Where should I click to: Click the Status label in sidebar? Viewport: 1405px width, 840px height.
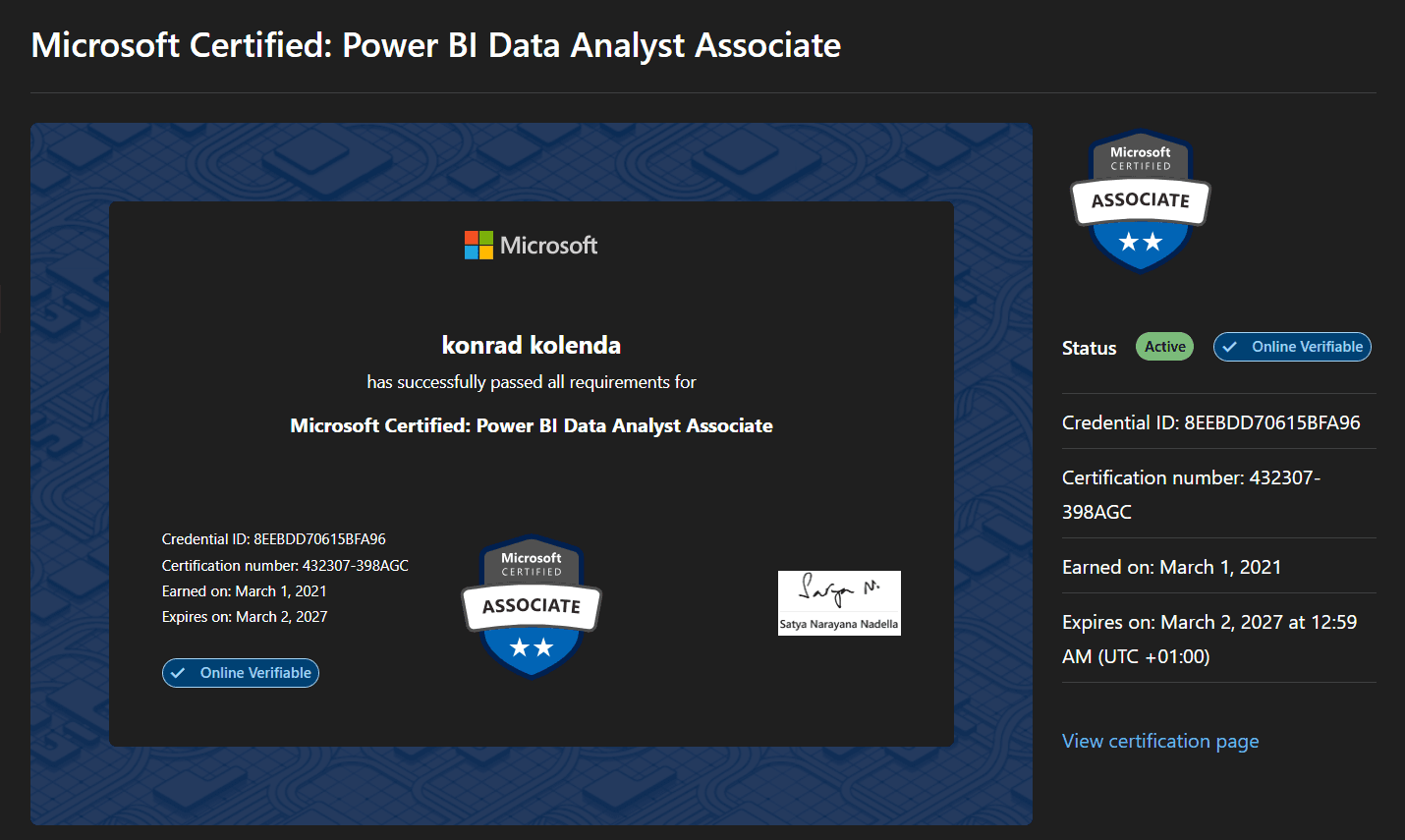pyautogui.click(x=1090, y=348)
